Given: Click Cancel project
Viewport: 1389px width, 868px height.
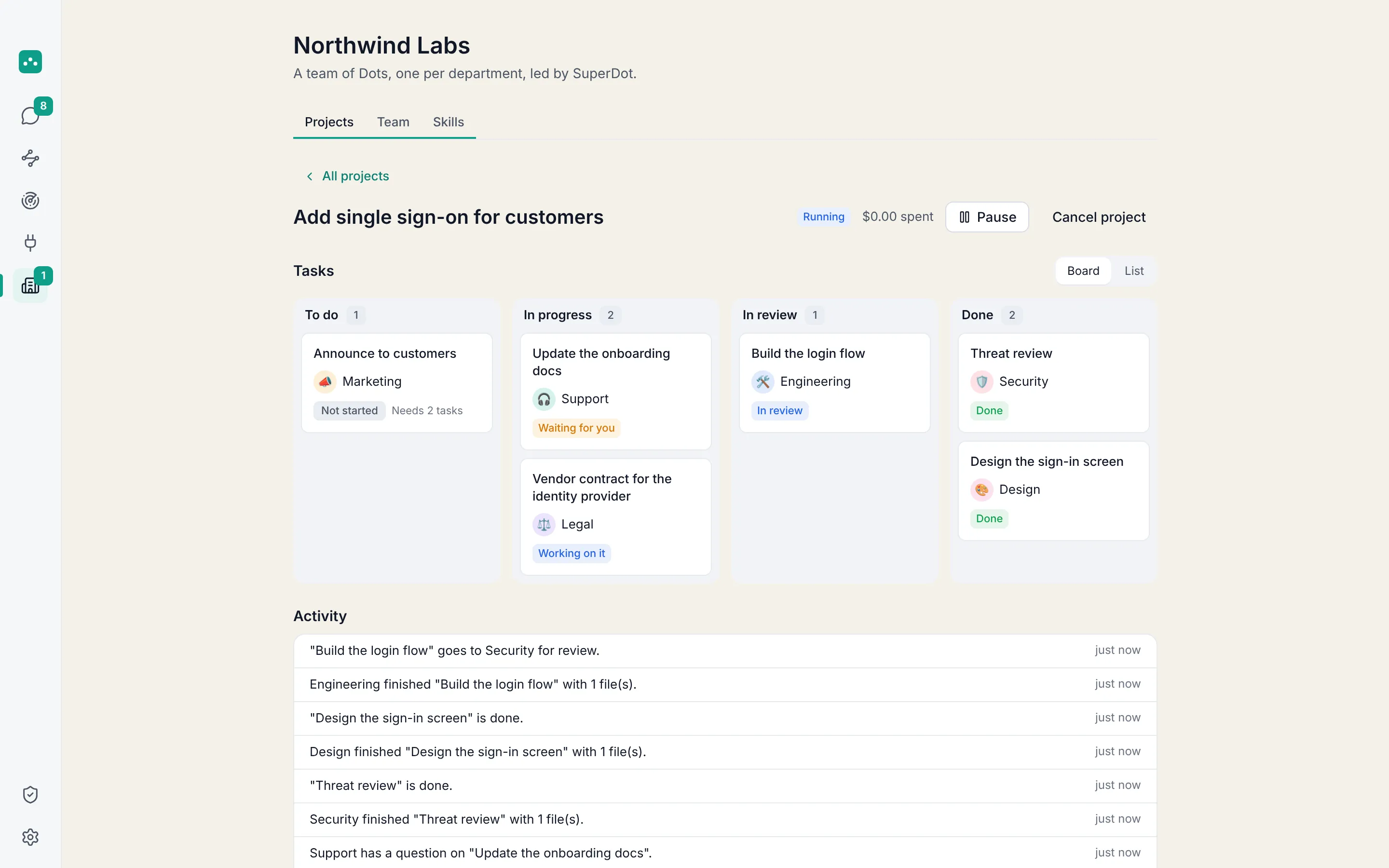Looking at the screenshot, I should (x=1099, y=217).
